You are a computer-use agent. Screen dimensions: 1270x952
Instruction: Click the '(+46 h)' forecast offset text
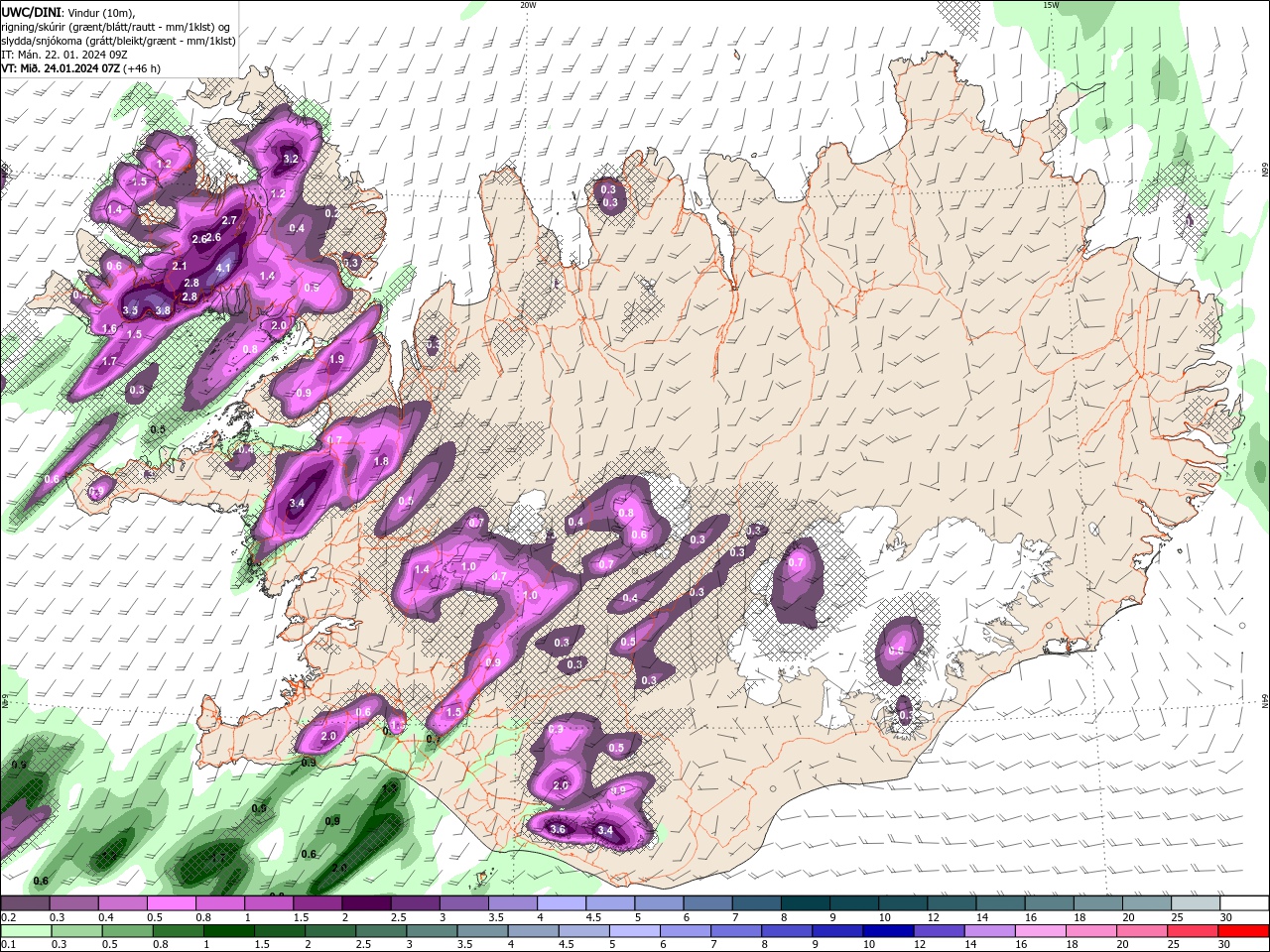143,68
